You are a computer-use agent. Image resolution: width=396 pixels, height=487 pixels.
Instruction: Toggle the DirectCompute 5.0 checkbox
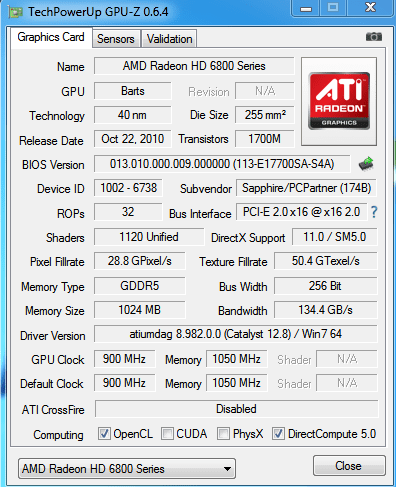[x=278, y=434]
